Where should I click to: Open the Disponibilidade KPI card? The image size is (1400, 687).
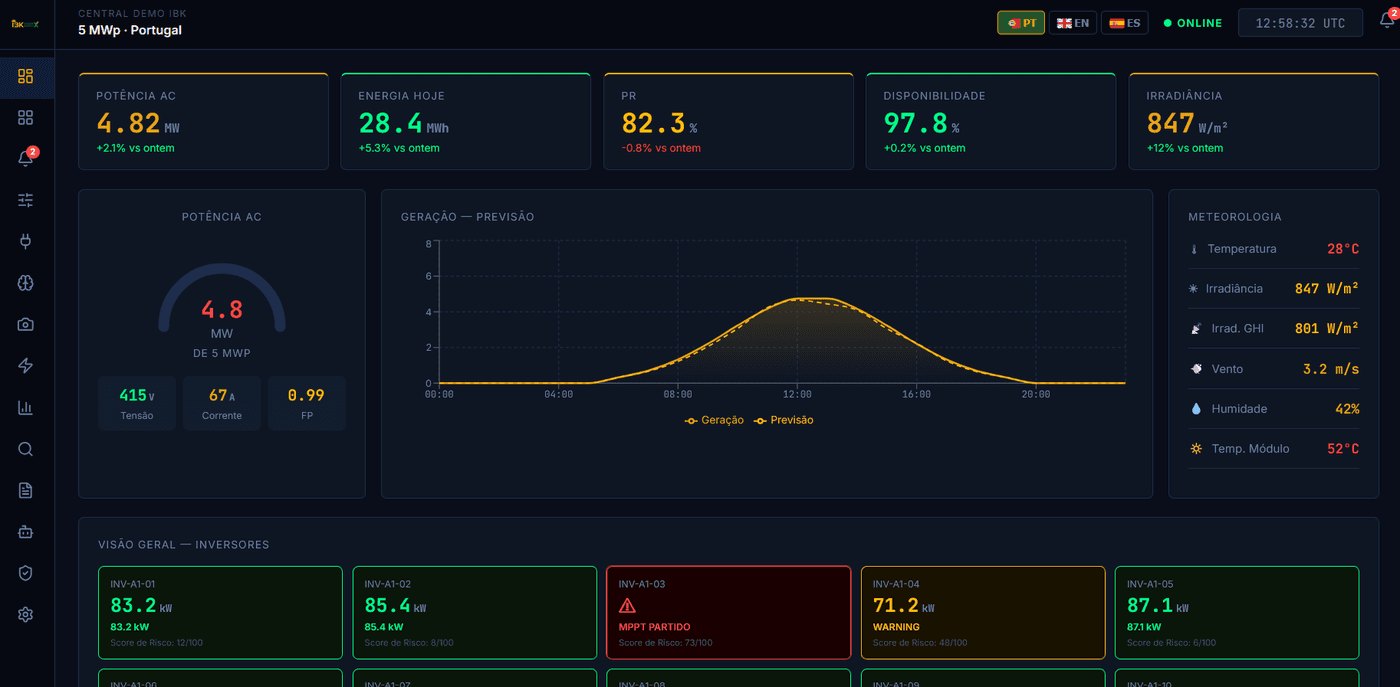pos(990,121)
